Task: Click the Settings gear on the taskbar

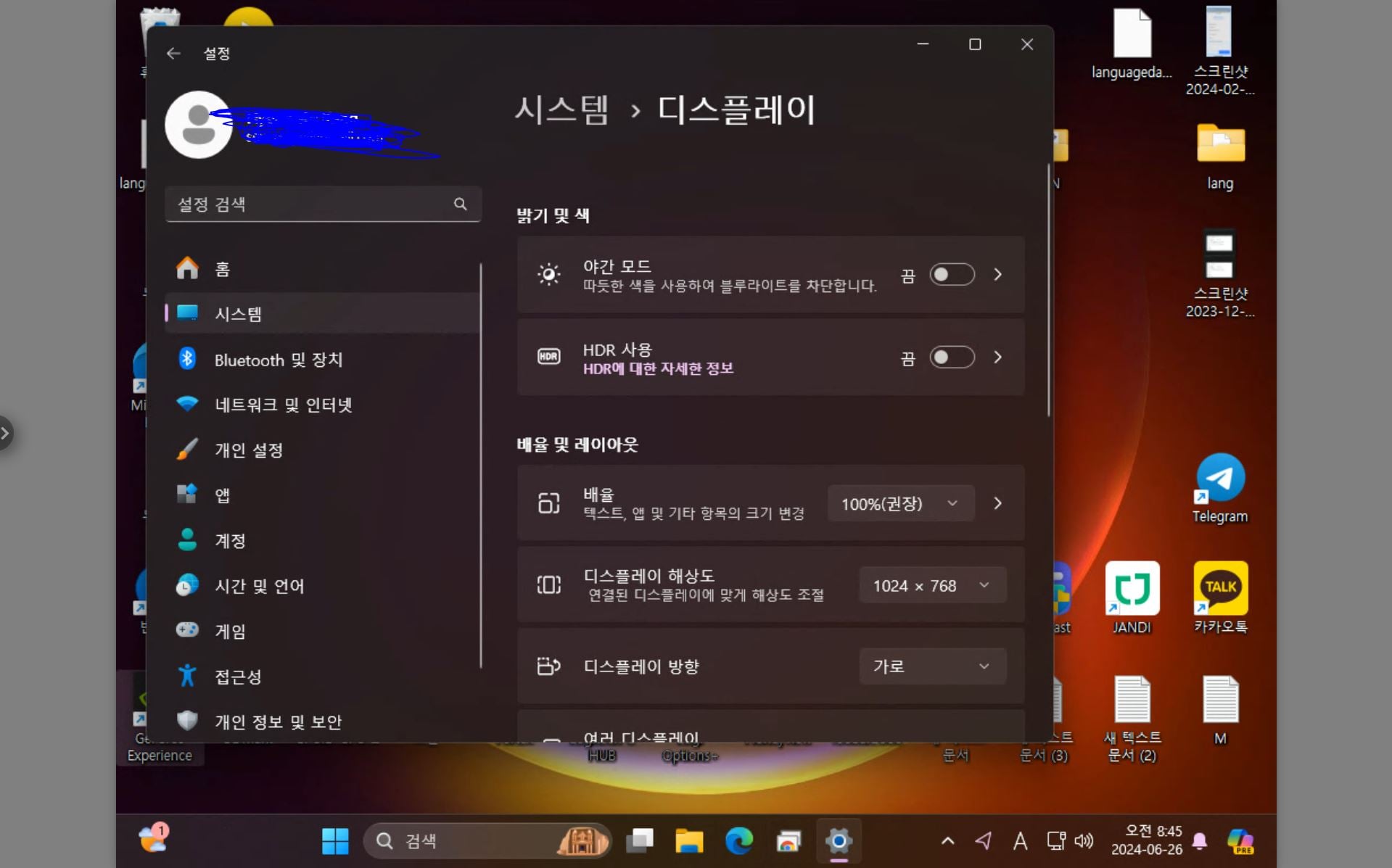Action: tap(839, 841)
